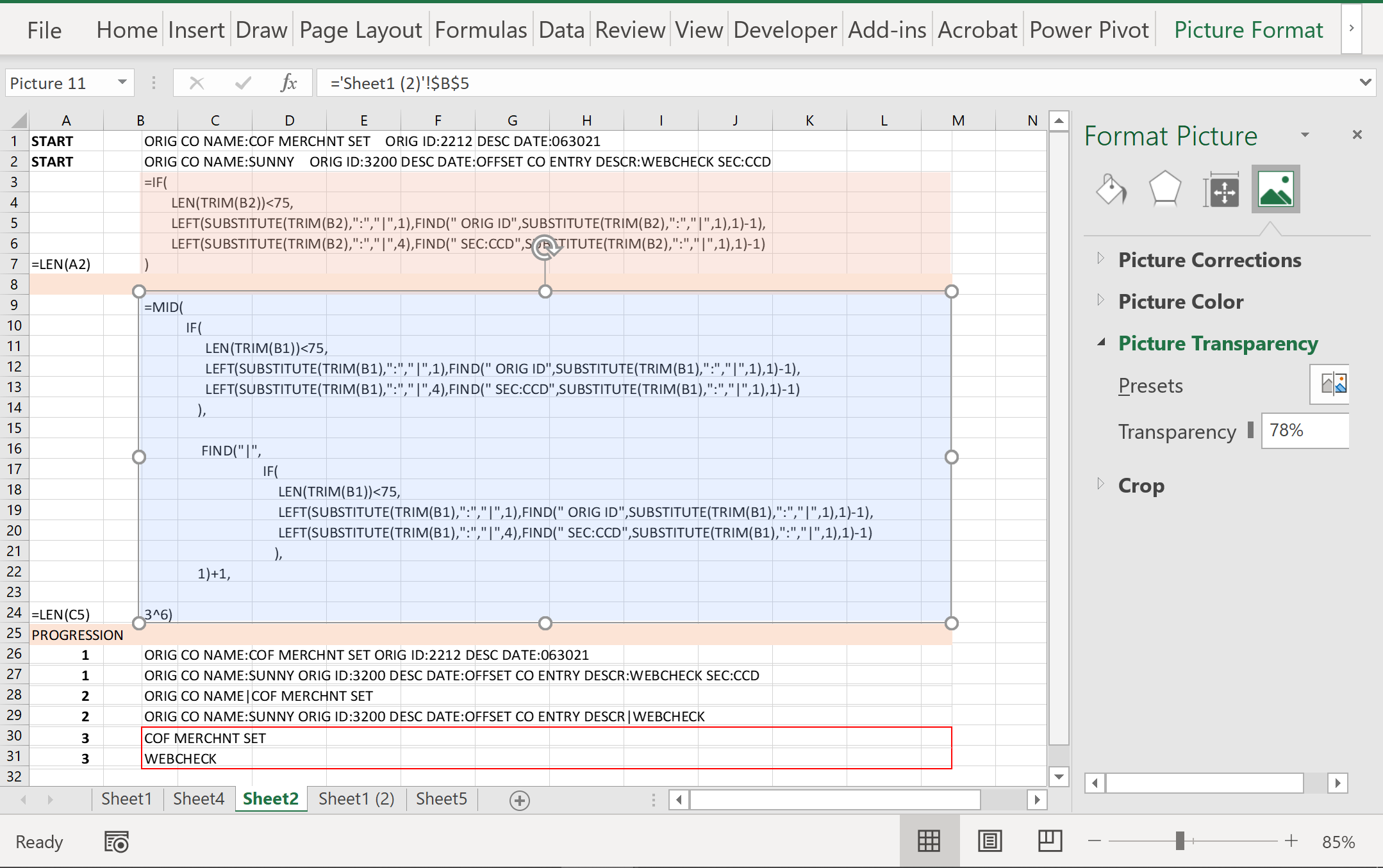Switch to Page Break Preview icon
This screenshot has width=1383, height=868.
pyautogui.click(x=1050, y=841)
